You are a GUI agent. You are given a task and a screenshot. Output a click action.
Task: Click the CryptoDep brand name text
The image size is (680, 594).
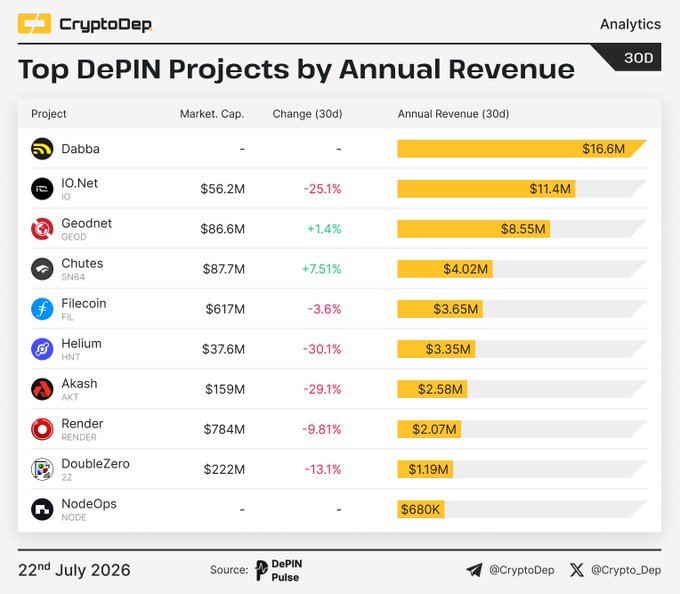105,24
